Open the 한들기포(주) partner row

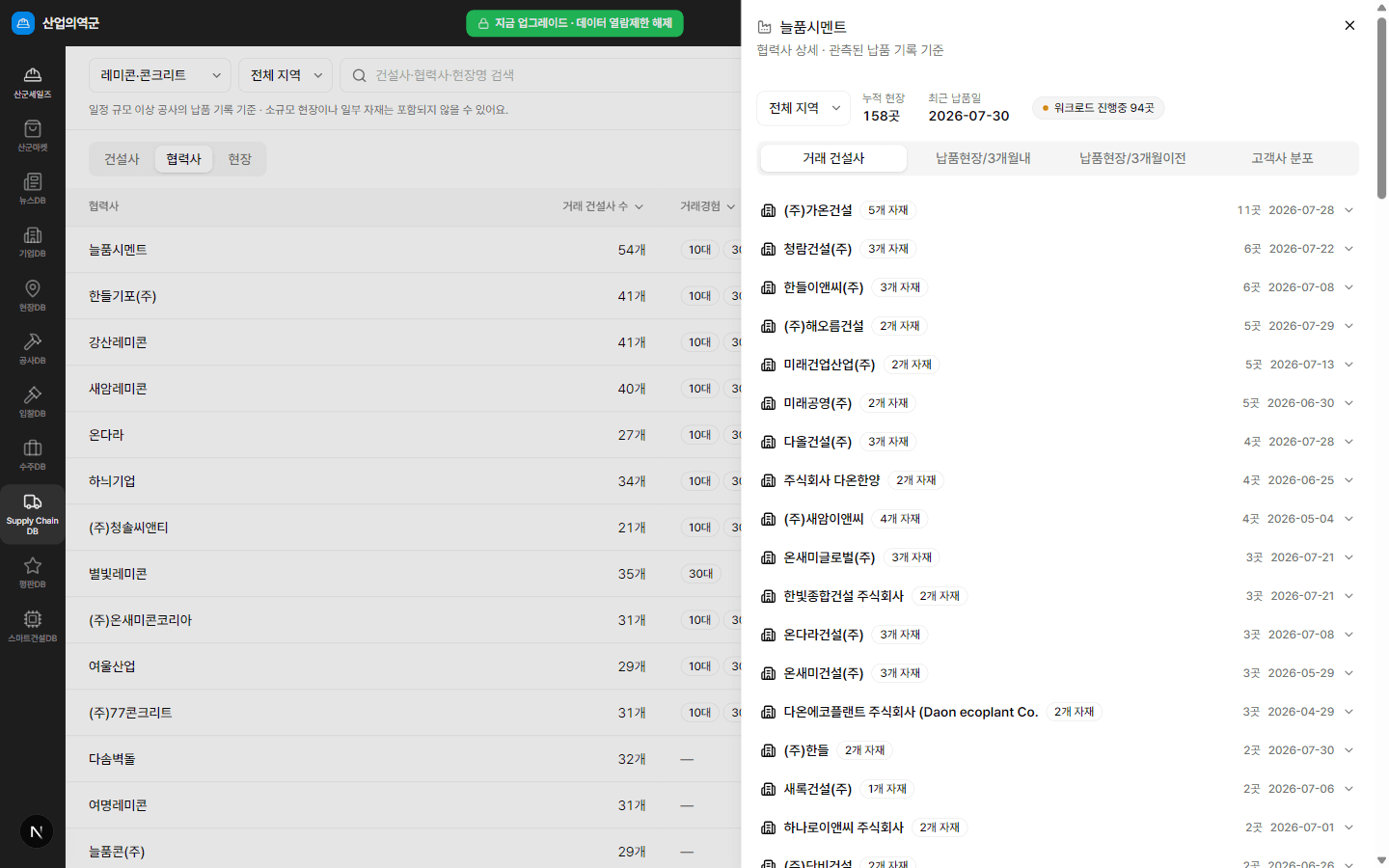click(x=403, y=296)
